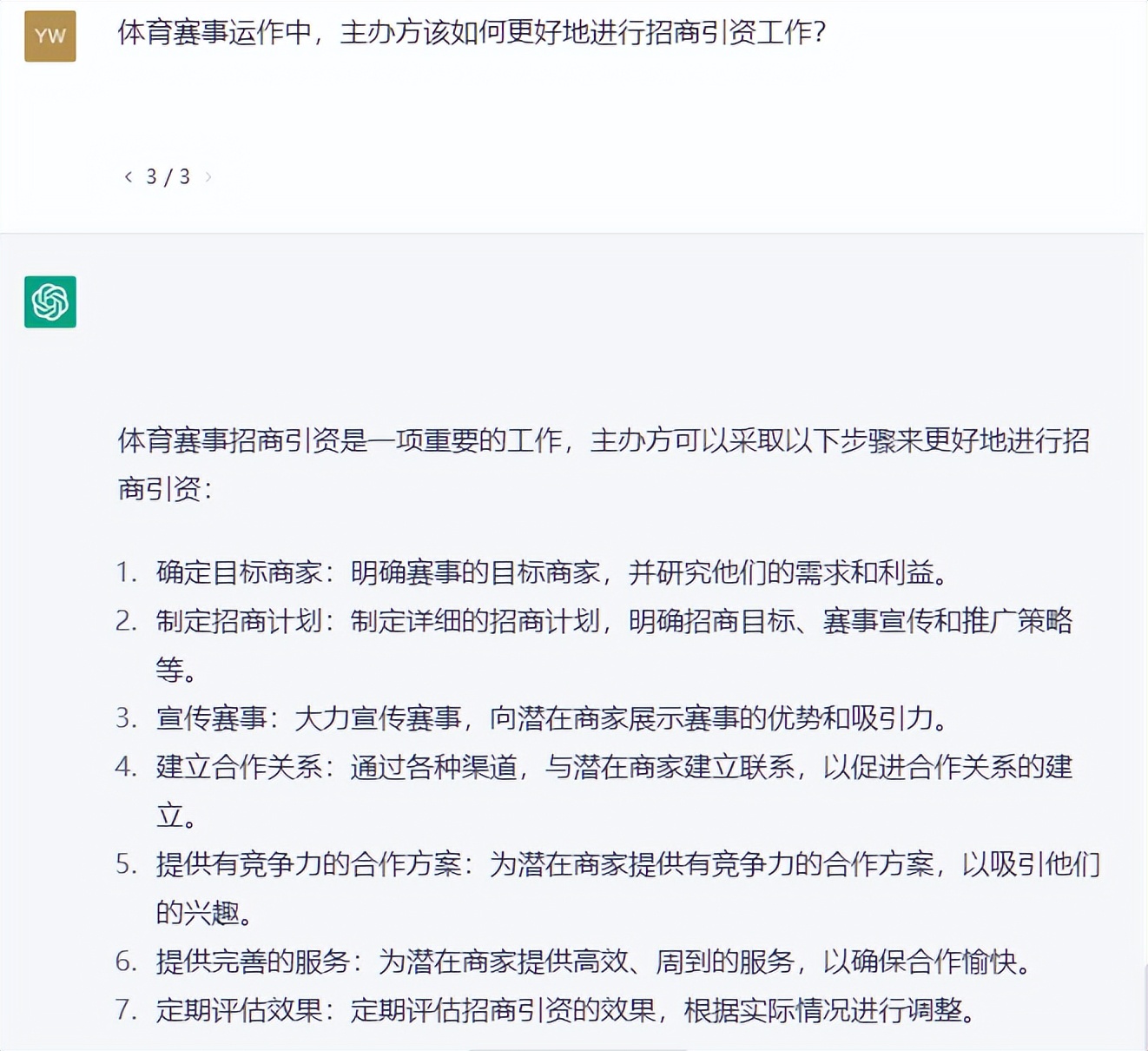Viewport: 1148px width, 1051px height.
Task: Click the right chevron beside 3/3
Action: (208, 176)
